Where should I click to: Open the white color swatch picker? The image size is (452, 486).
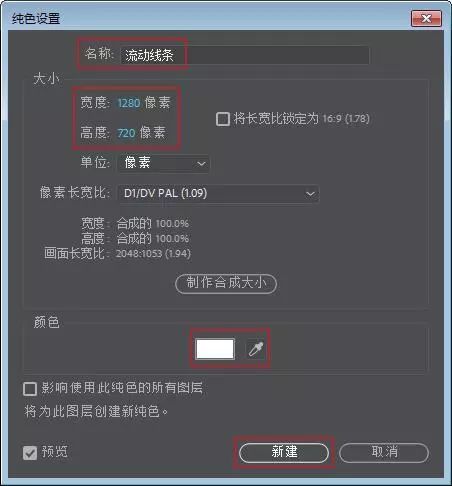click(215, 349)
